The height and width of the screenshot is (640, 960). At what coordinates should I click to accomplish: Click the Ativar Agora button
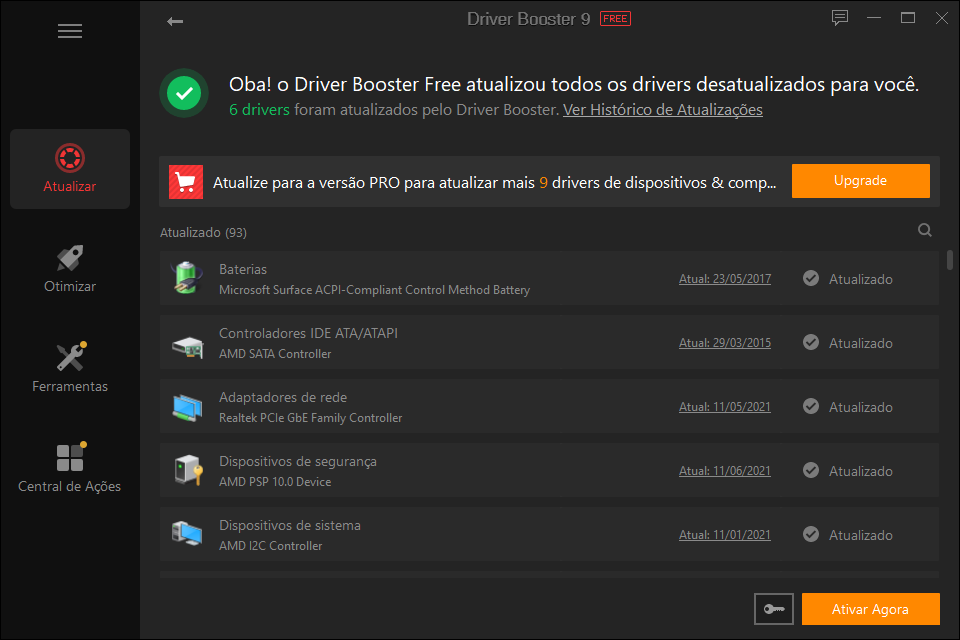(x=870, y=609)
